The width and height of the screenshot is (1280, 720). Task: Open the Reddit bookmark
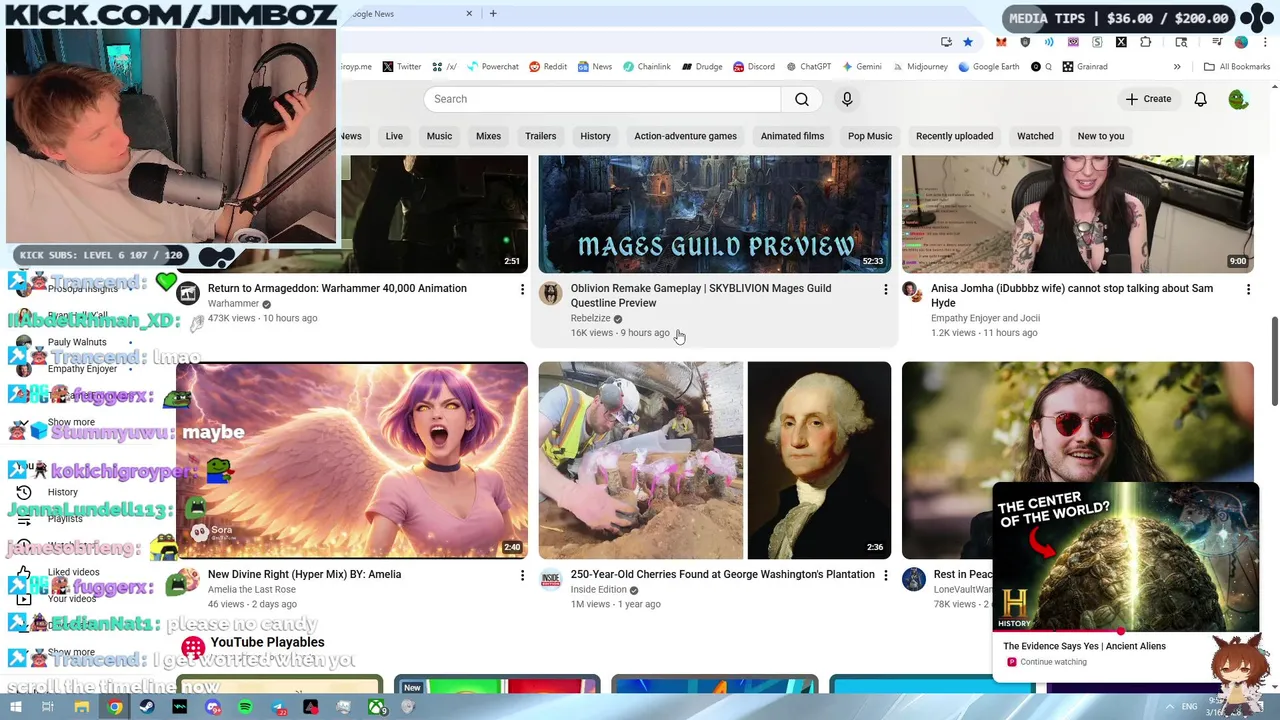coord(548,67)
